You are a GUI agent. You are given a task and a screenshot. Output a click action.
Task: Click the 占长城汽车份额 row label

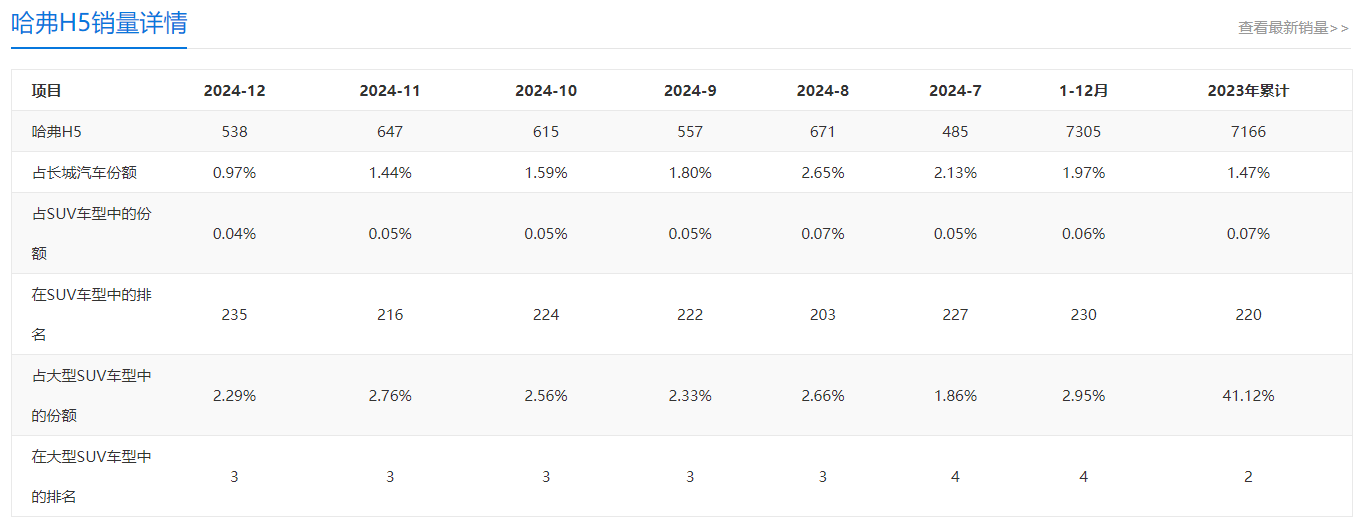coord(84,173)
